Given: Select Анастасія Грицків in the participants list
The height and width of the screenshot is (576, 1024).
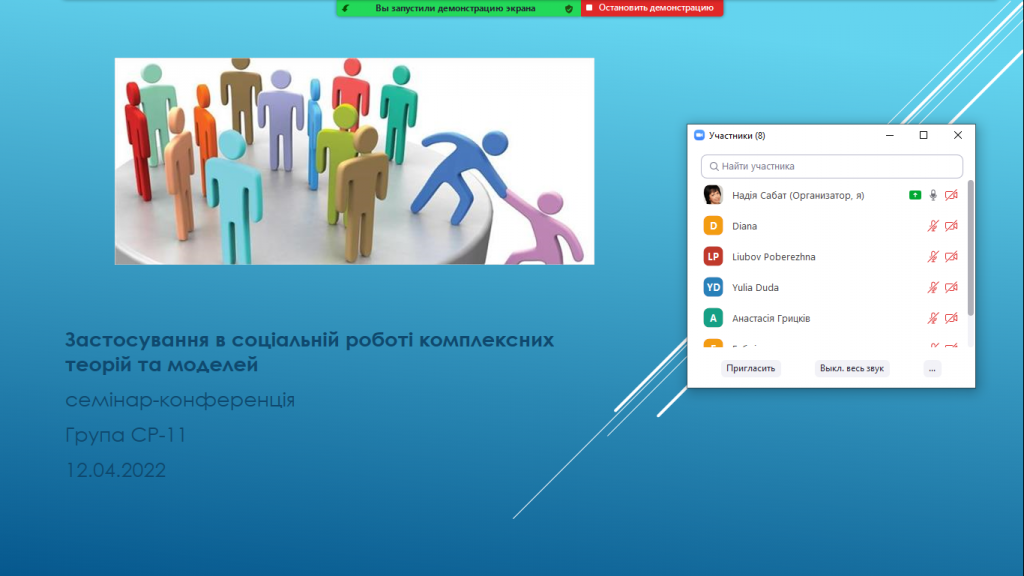Looking at the screenshot, I should click(x=771, y=319).
